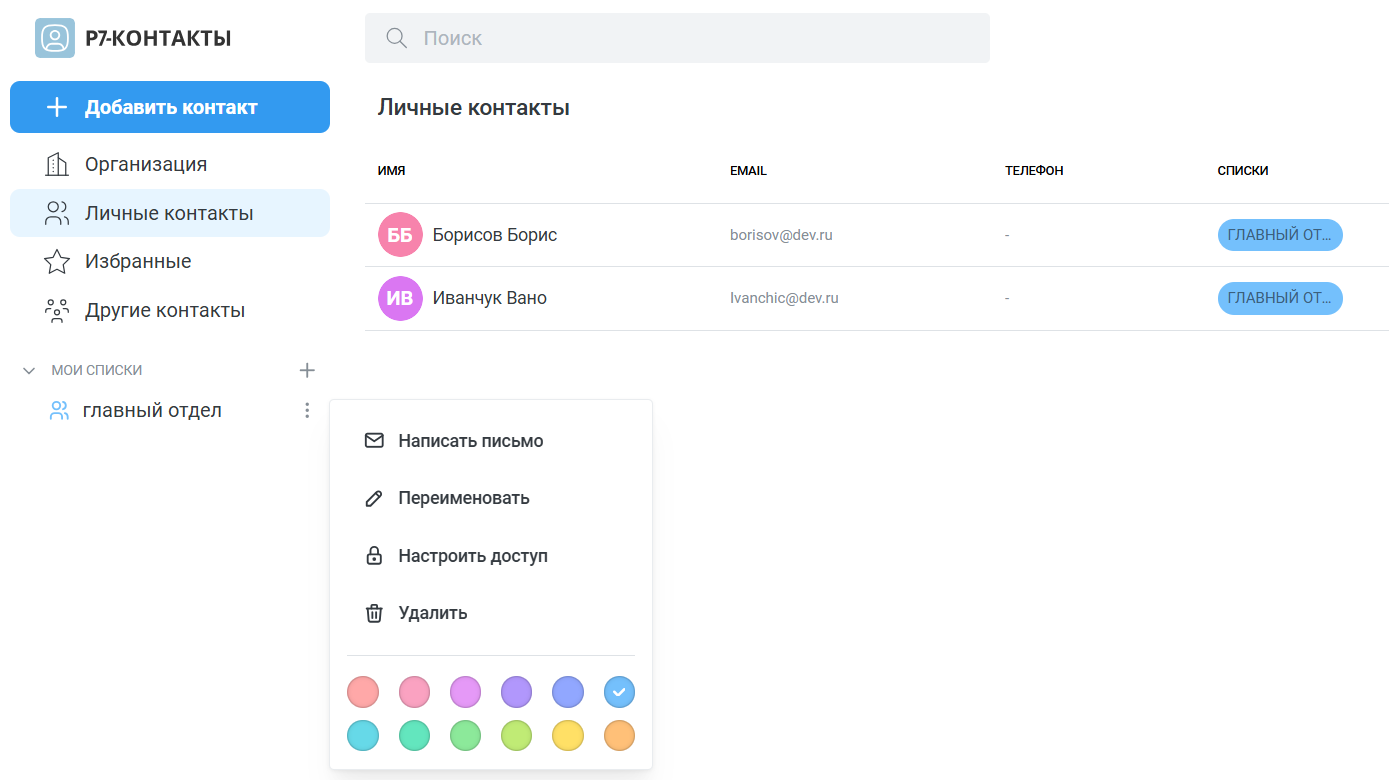The height and width of the screenshot is (780, 1389).
Task: Open Избранные via the star icon
Action: pos(57,262)
